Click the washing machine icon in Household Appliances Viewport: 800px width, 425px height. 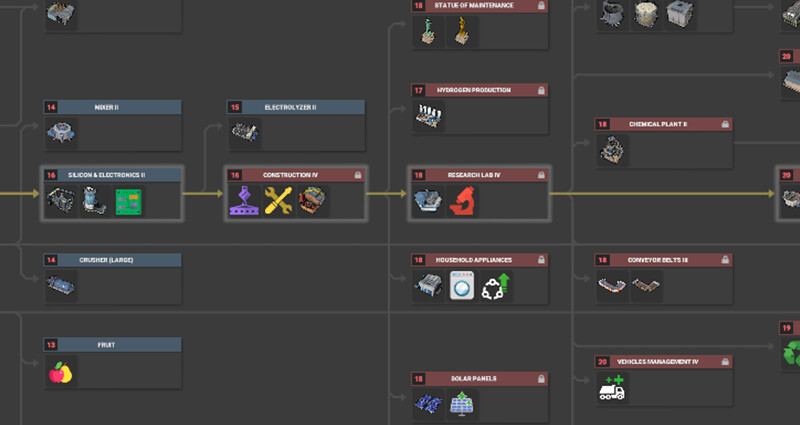click(462, 286)
